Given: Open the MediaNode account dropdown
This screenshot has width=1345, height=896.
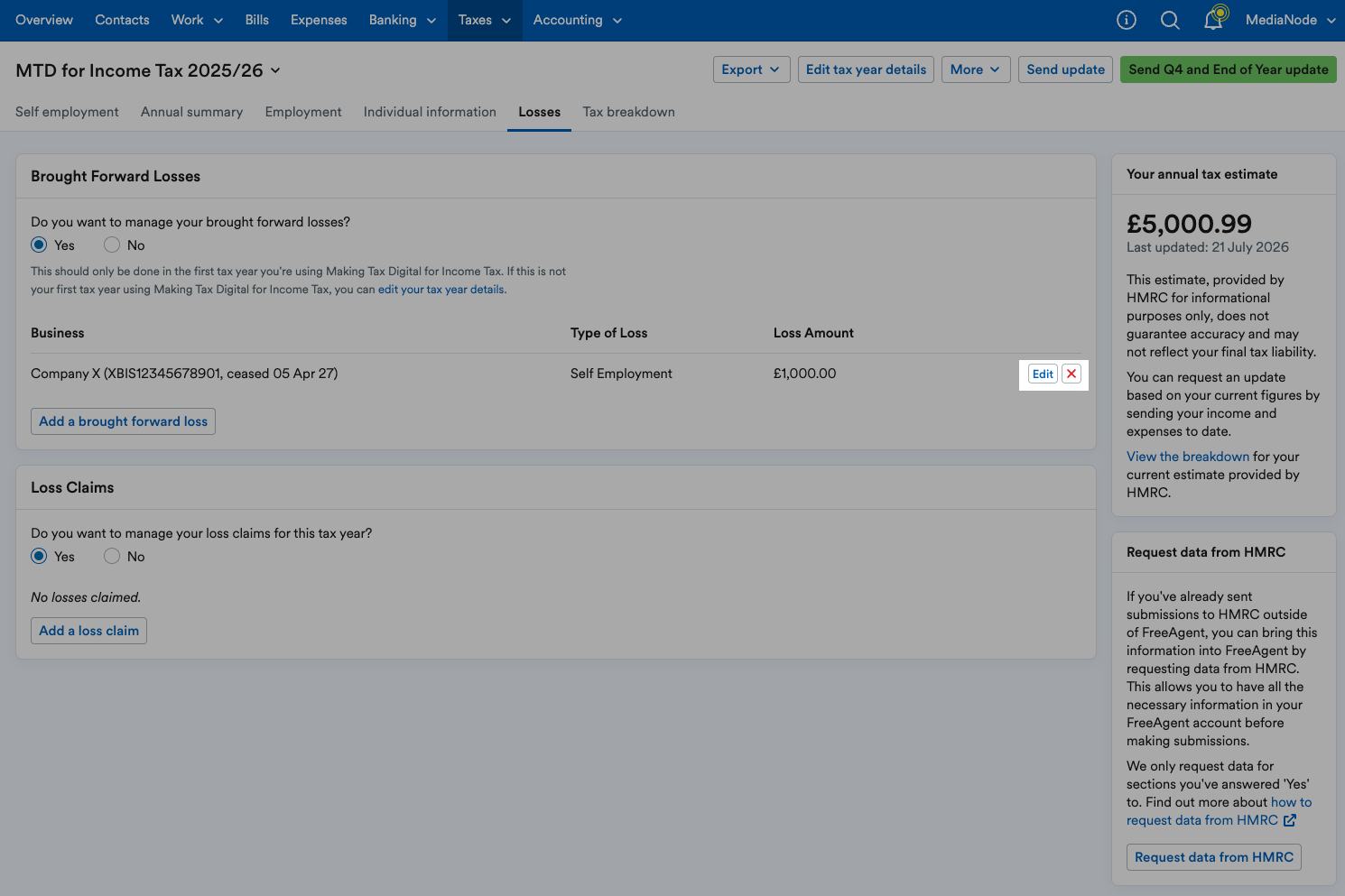Looking at the screenshot, I should click(x=1290, y=20).
